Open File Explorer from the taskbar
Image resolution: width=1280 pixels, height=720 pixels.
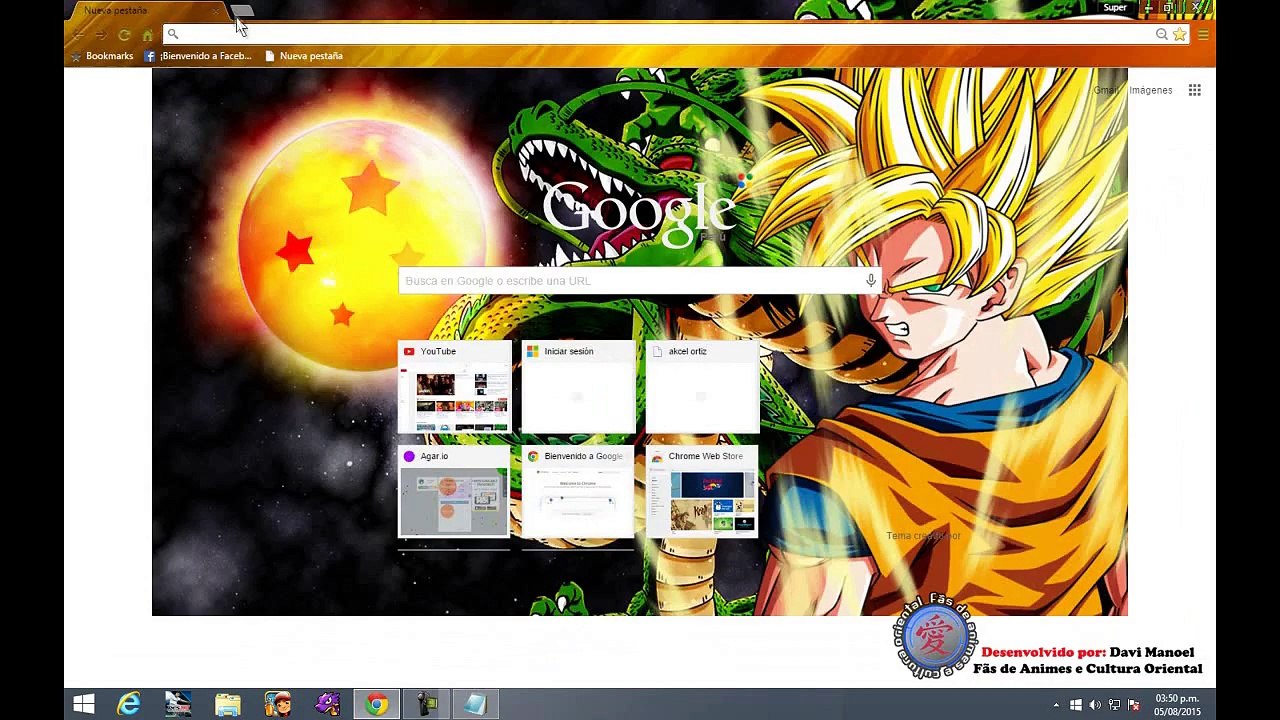228,704
